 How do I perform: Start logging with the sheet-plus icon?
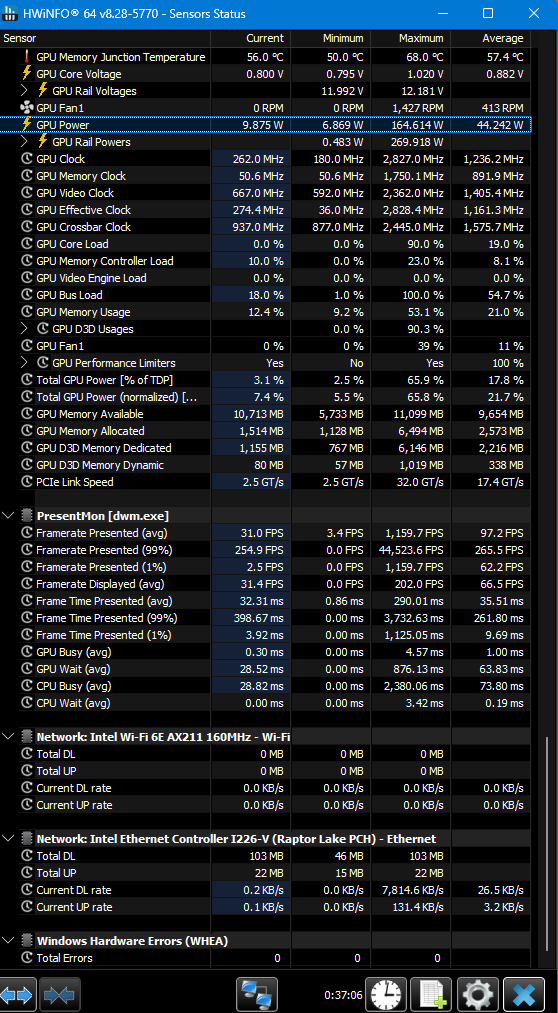click(431, 994)
